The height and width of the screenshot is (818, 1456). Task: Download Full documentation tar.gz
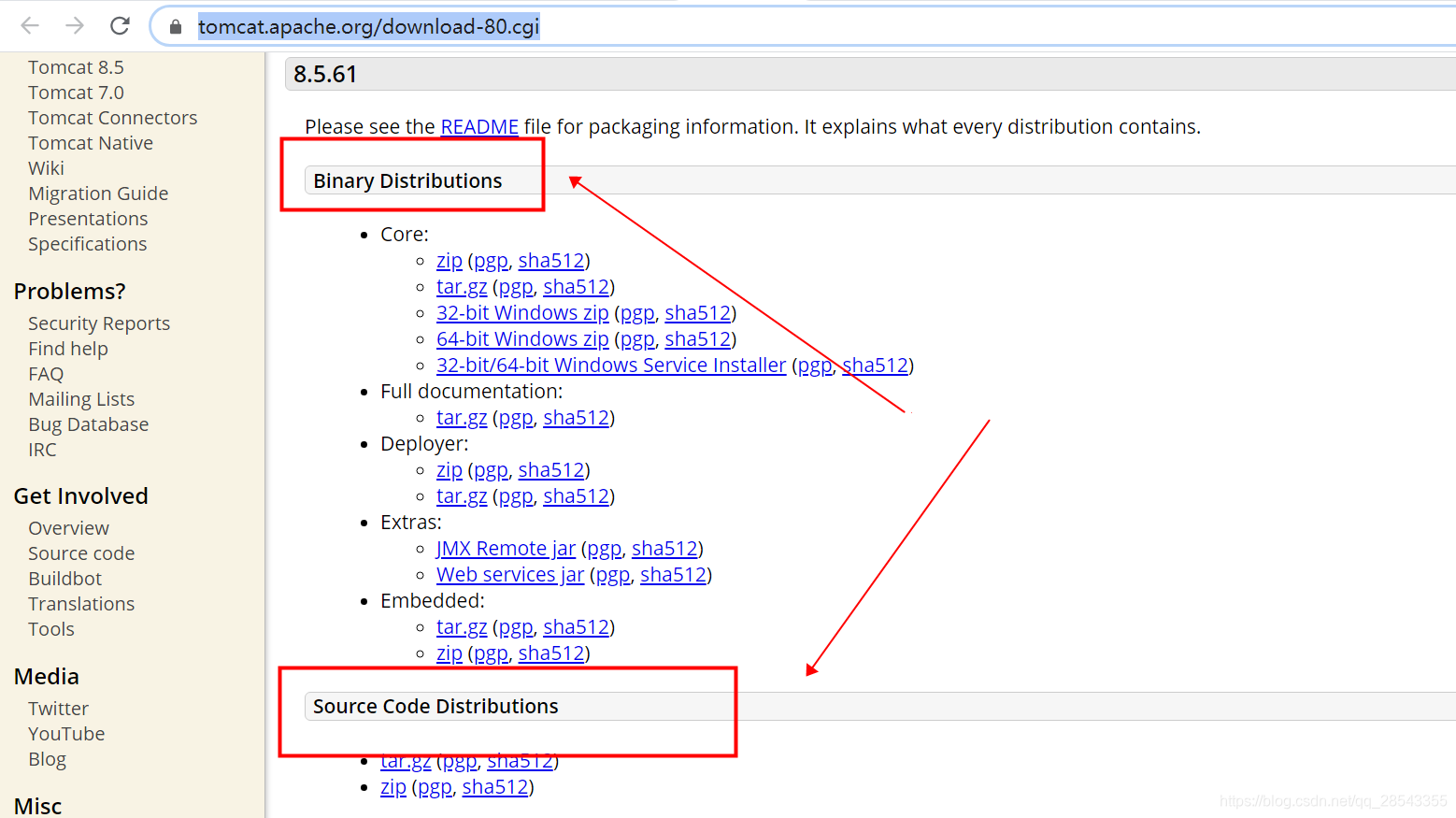(x=462, y=418)
